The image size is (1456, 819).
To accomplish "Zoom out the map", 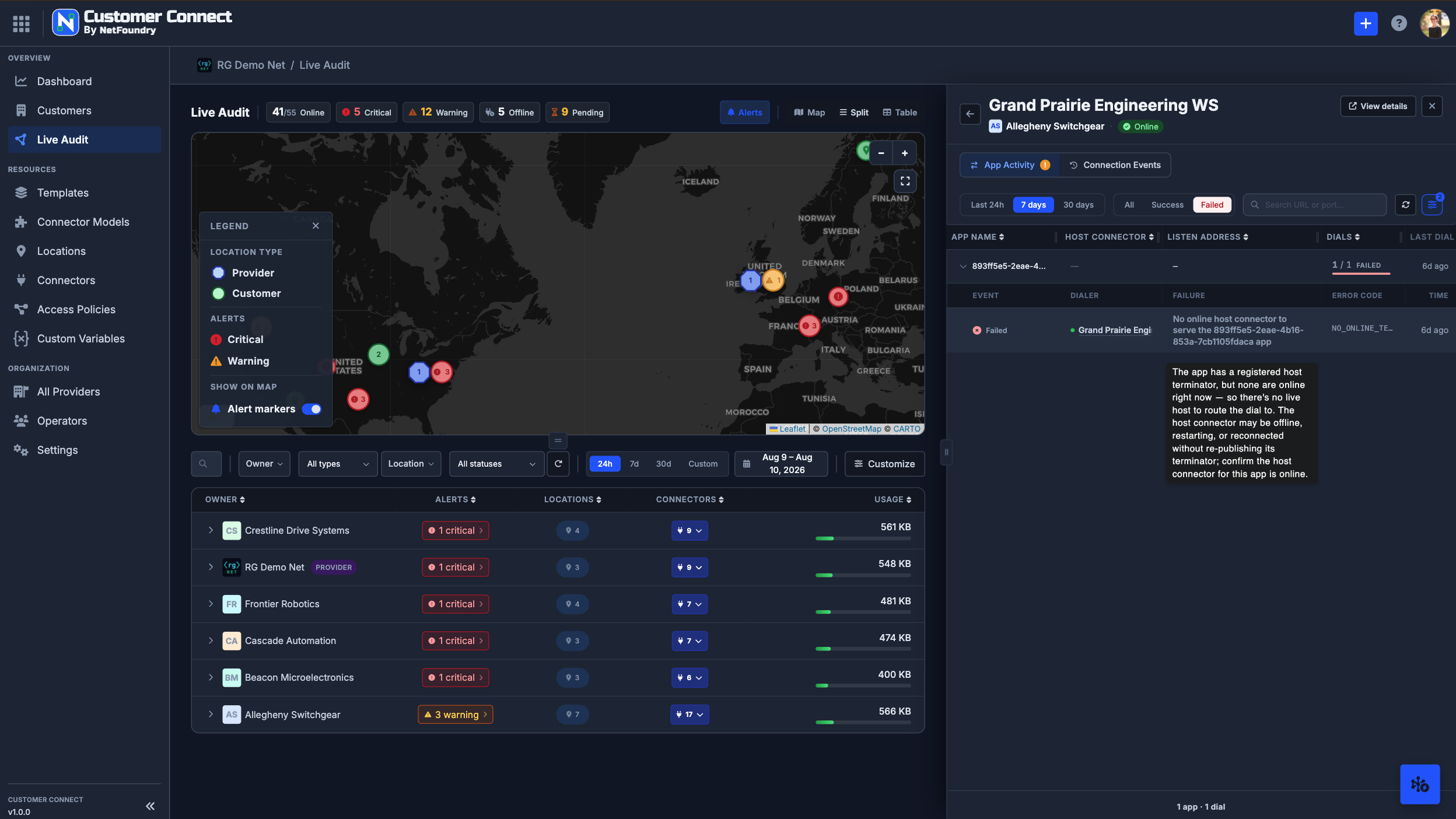I will [881, 153].
